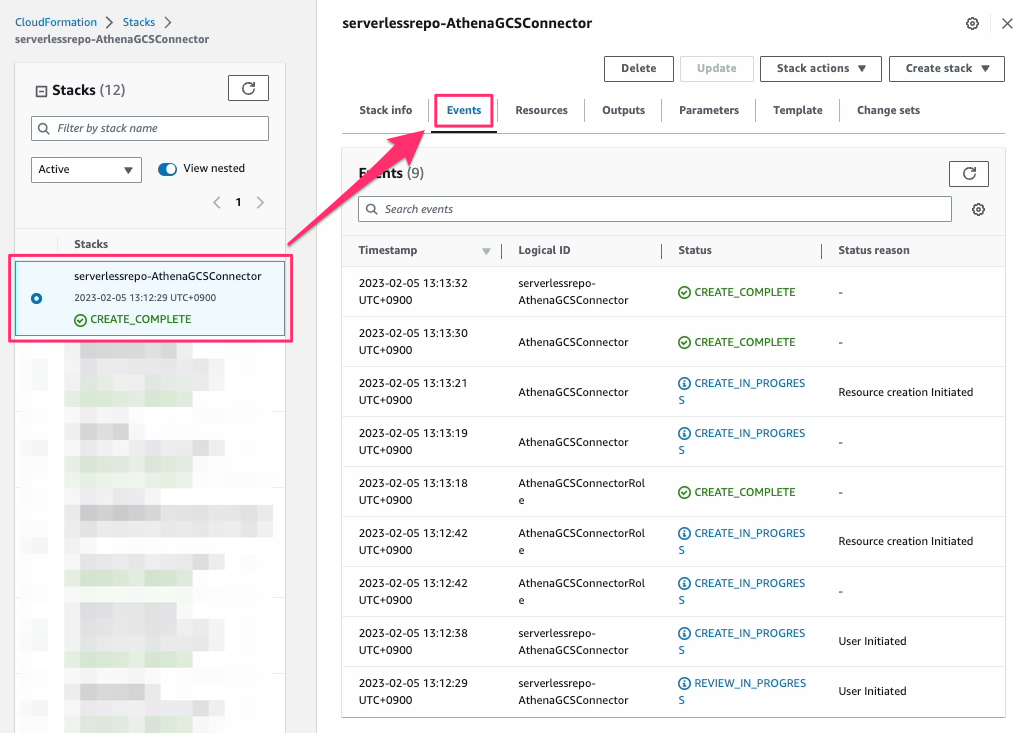
Task: Close the stack detail panel
Action: (x=1007, y=24)
